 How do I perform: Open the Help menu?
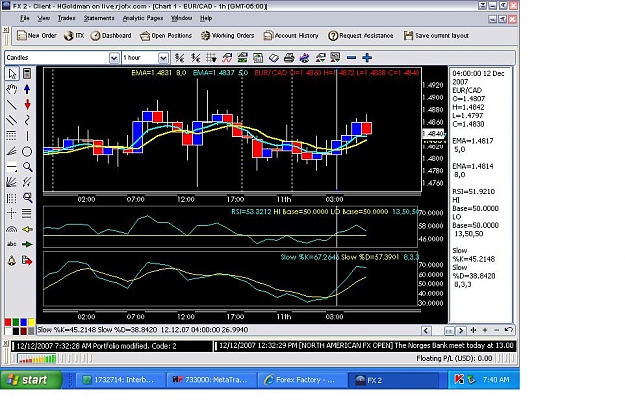pos(206,18)
